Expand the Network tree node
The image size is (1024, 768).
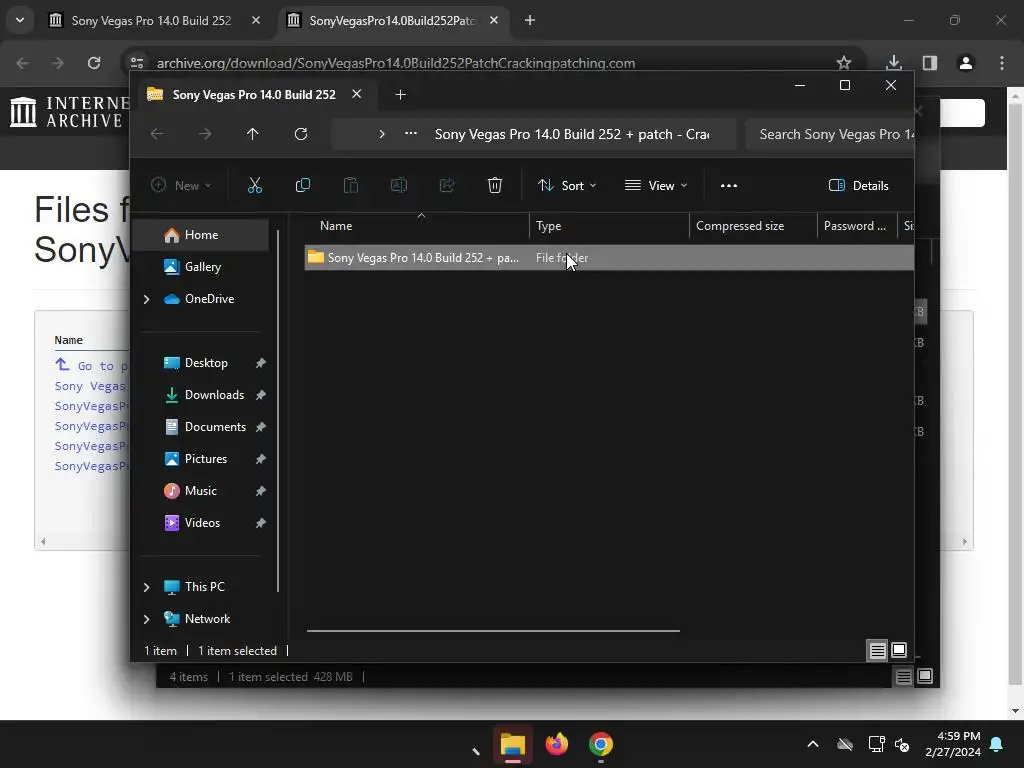pyautogui.click(x=146, y=619)
